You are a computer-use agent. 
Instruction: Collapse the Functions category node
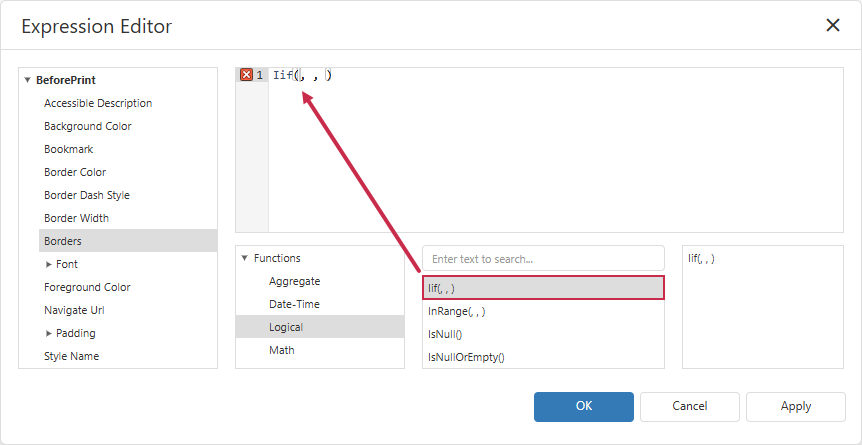245,258
